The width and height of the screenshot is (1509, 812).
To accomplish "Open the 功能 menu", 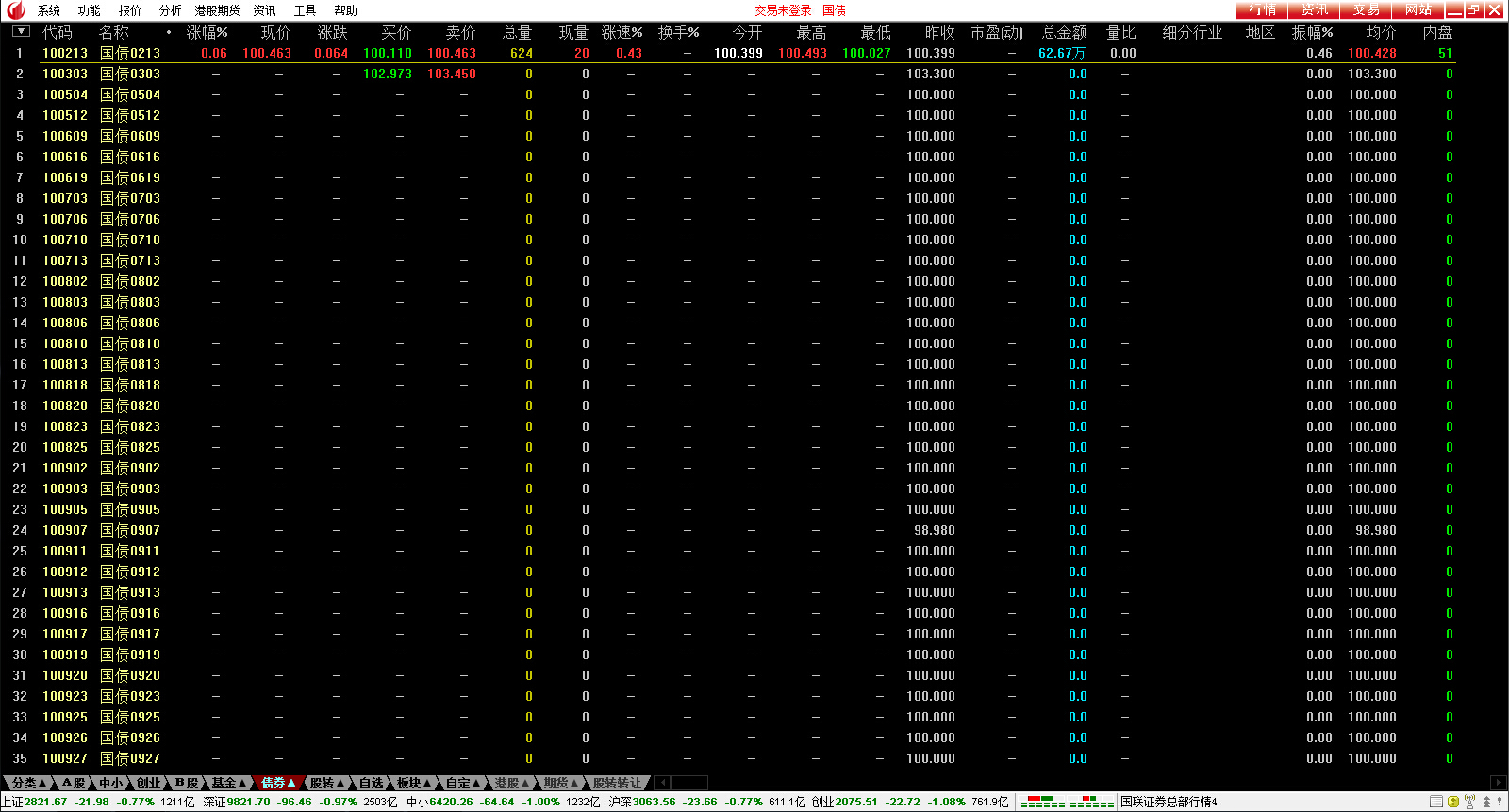I will 90,10.
